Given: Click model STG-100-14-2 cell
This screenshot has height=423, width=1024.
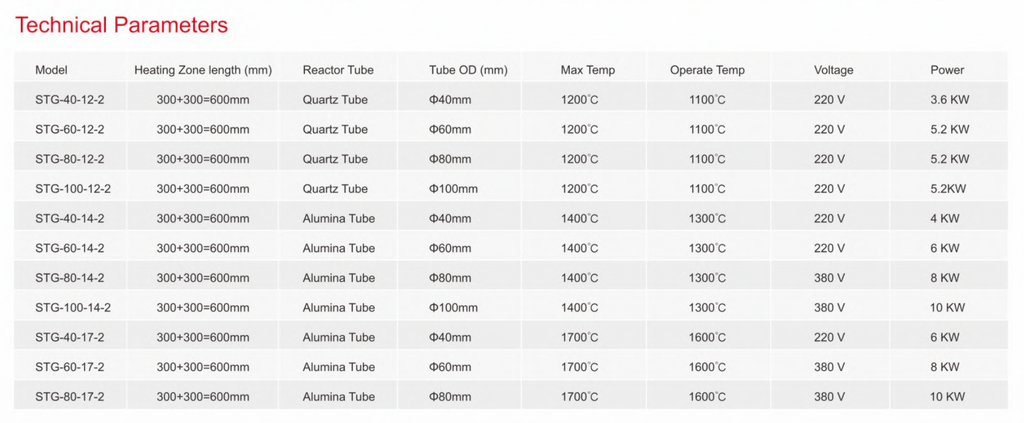Looking at the screenshot, I should pyautogui.click(x=73, y=307).
